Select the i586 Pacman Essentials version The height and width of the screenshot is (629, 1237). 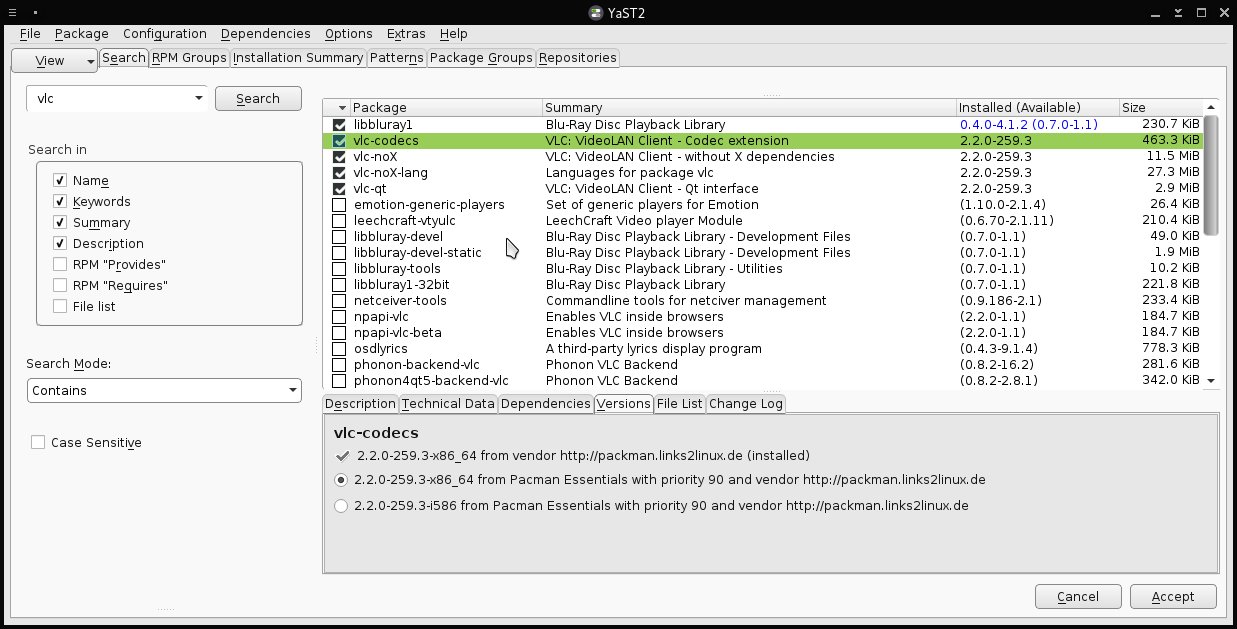pos(342,506)
